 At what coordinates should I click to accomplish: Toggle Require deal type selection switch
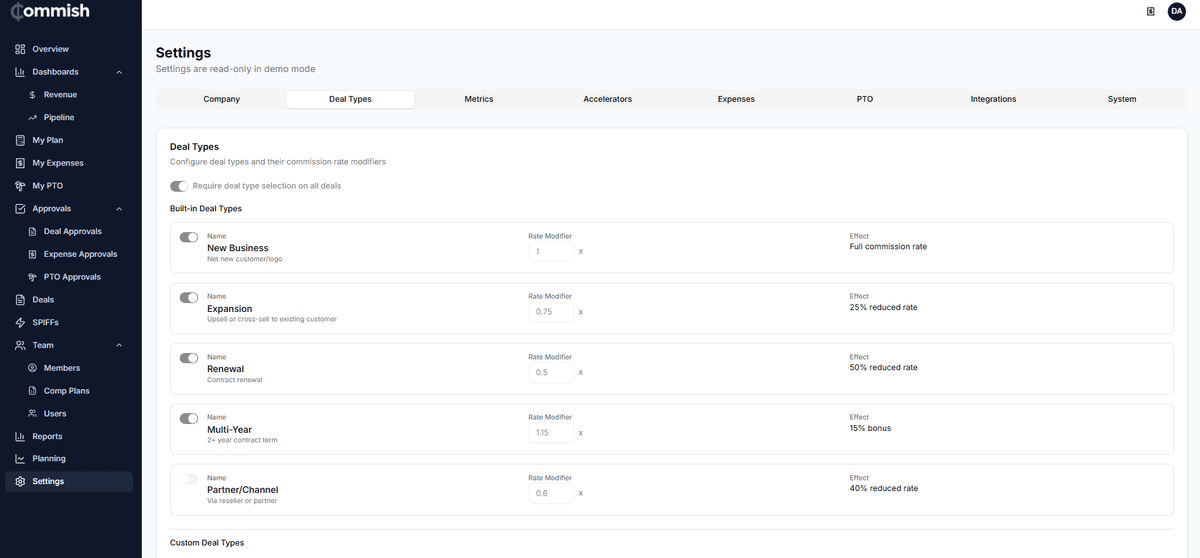click(x=179, y=186)
